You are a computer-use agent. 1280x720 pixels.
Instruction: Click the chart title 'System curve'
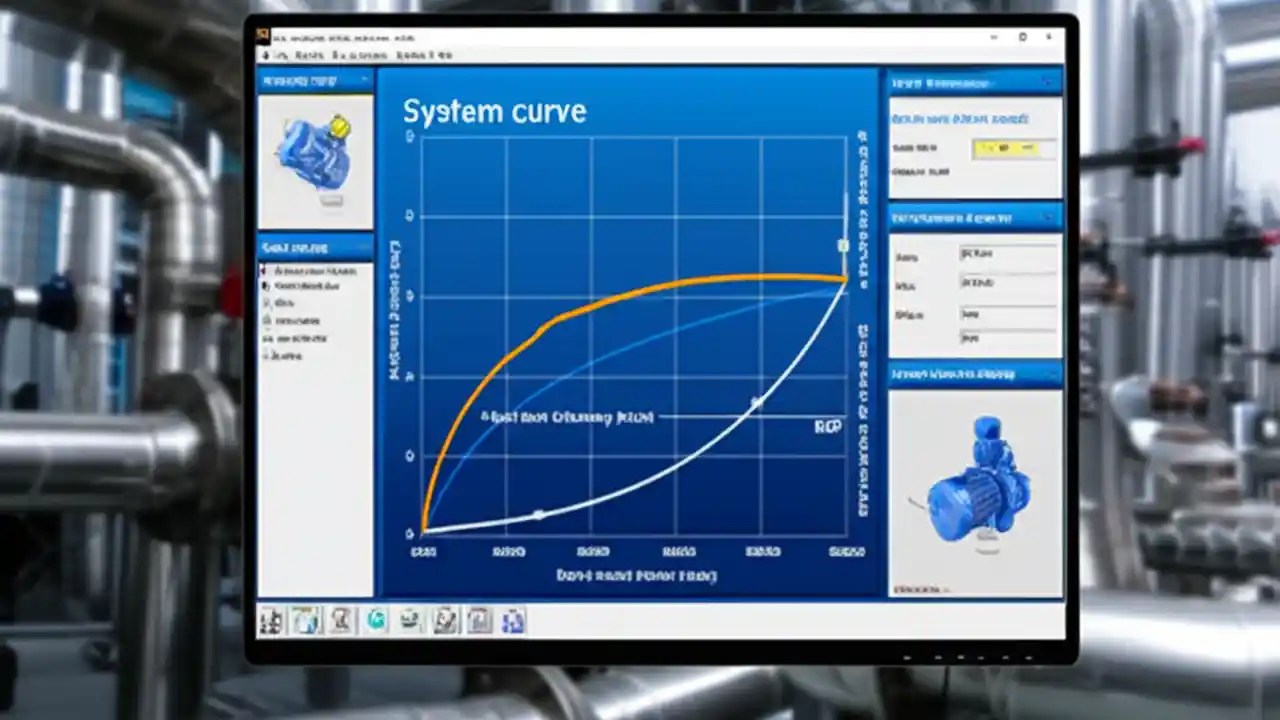click(495, 111)
